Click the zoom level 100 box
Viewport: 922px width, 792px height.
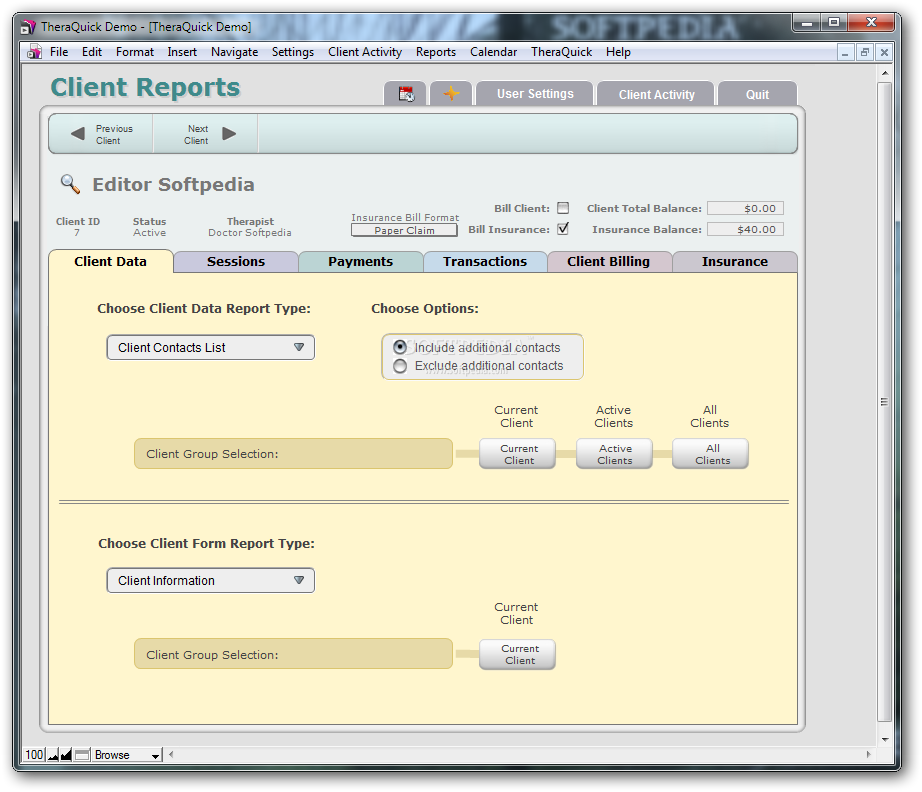click(x=34, y=754)
